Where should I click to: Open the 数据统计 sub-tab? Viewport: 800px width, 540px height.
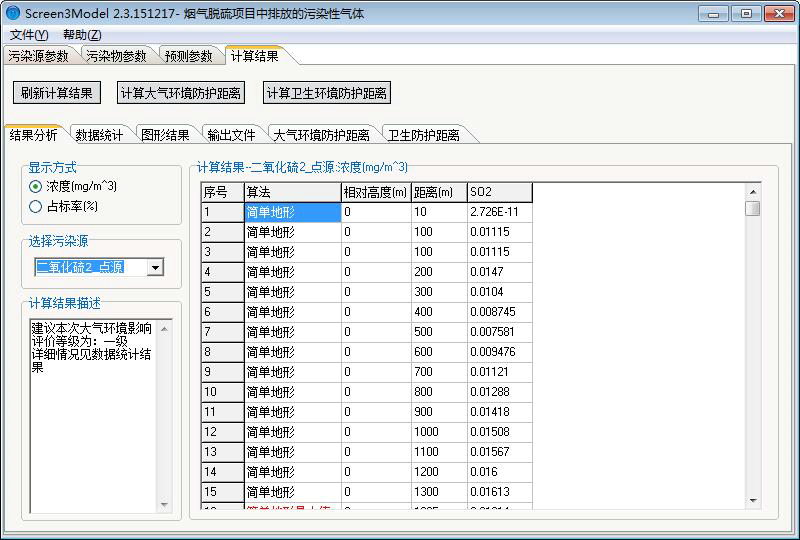(x=99, y=135)
